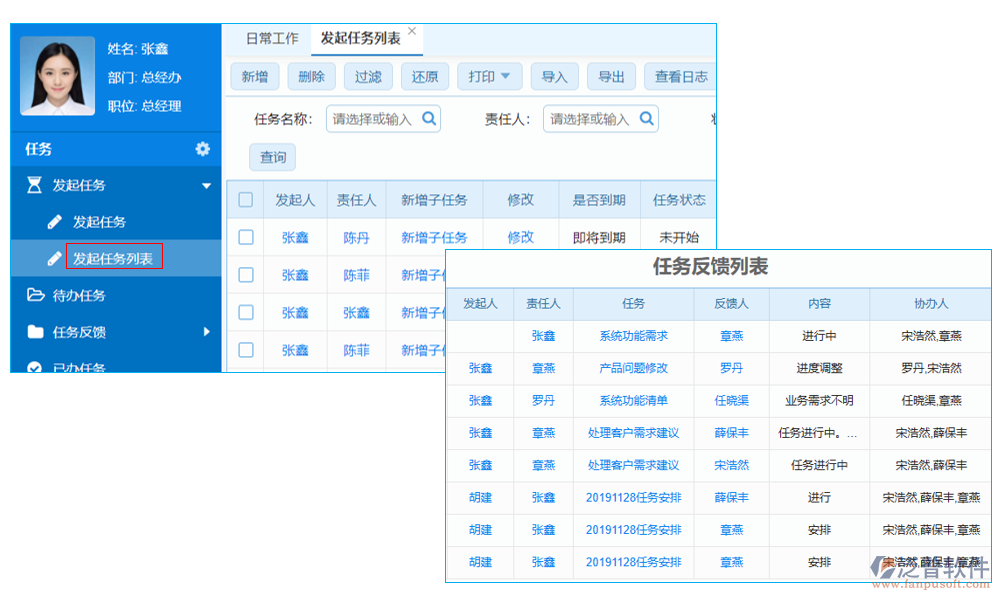Select the pencil icon next to 发起任务列表

pos(54,256)
